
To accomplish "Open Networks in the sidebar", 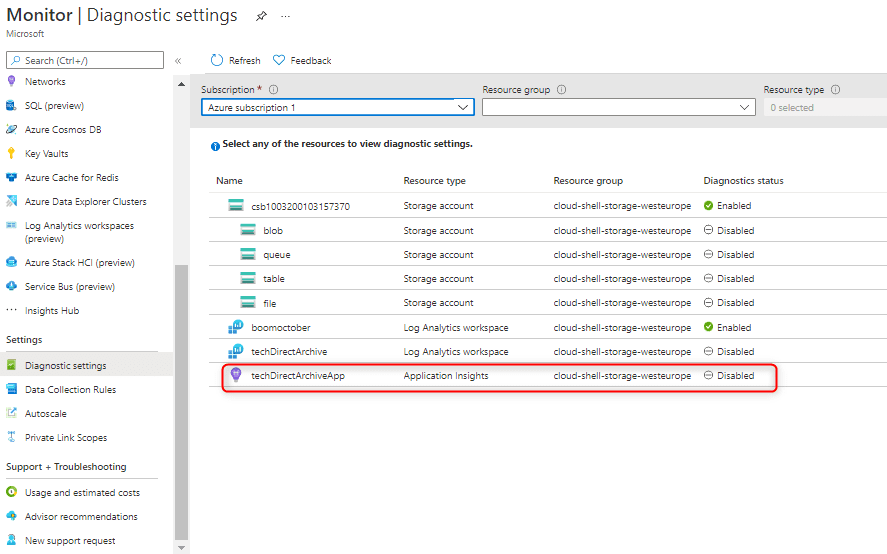I will click(x=45, y=81).
